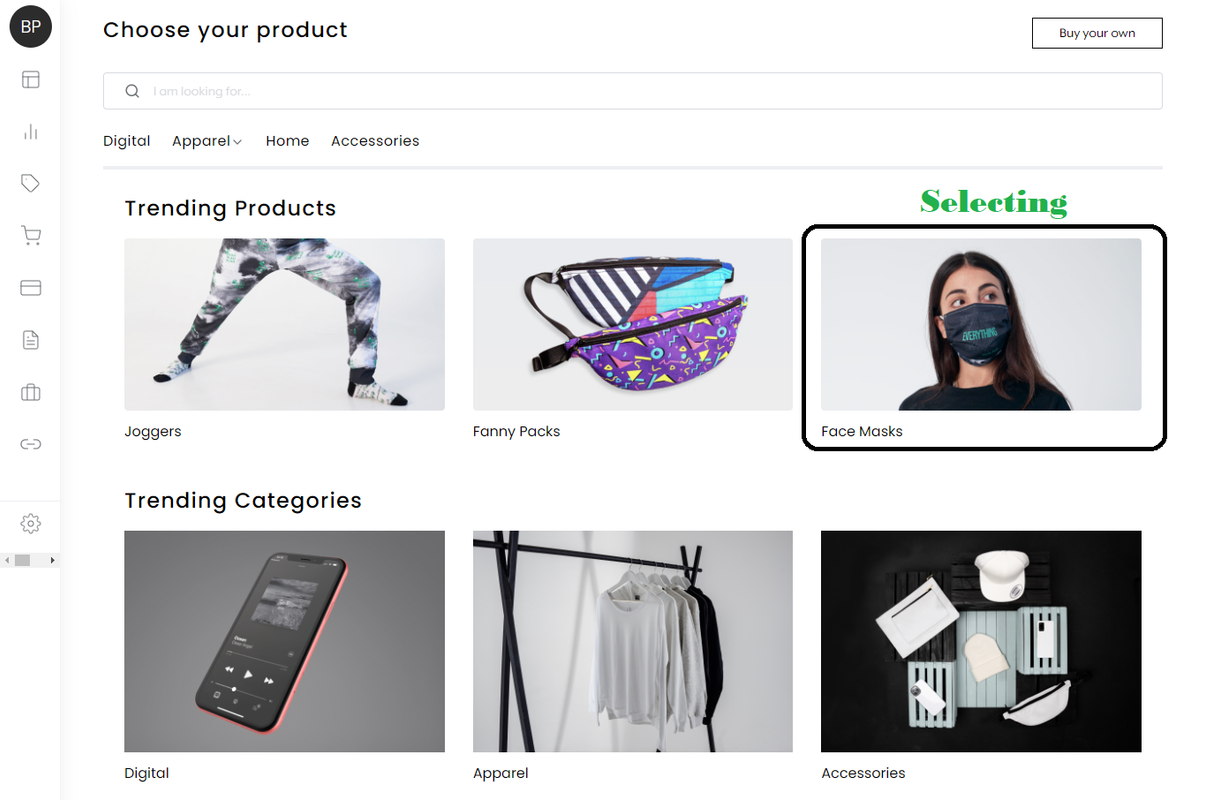Click the sidebar horizontal scrollbar right arrow

click(53, 560)
